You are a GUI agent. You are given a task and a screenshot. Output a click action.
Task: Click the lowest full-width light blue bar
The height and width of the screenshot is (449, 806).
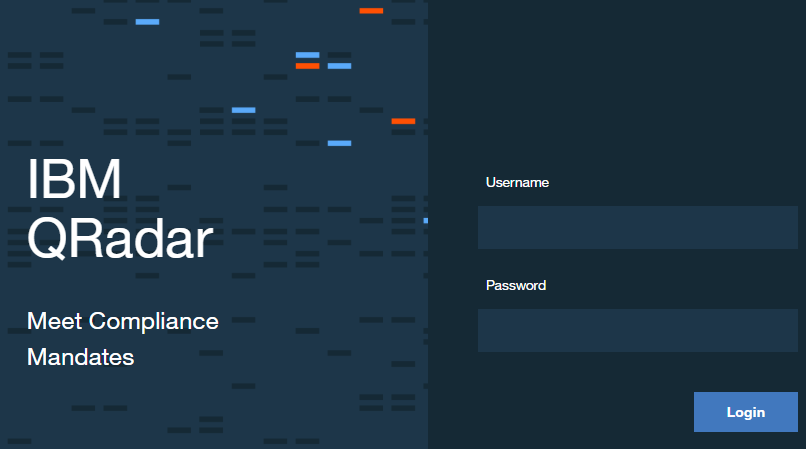pyautogui.click(x=339, y=143)
